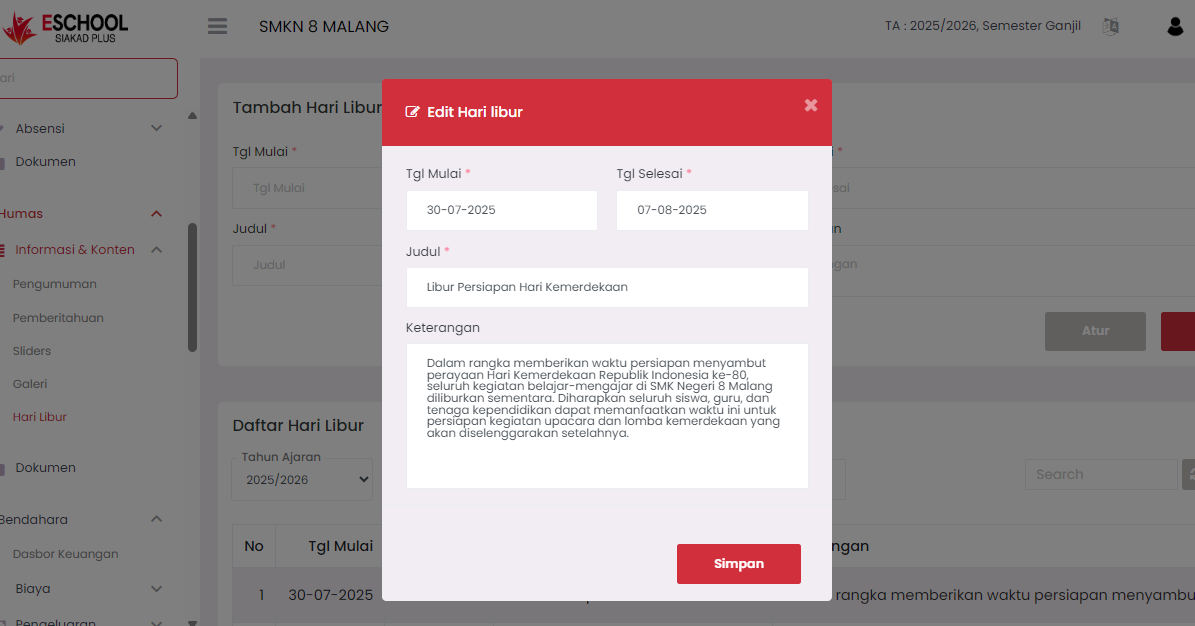Image resolution: width=1195 pixels, height=626 pixels.
Task: Go to the Galeri menu item
Action: click(x=30, y=384)
